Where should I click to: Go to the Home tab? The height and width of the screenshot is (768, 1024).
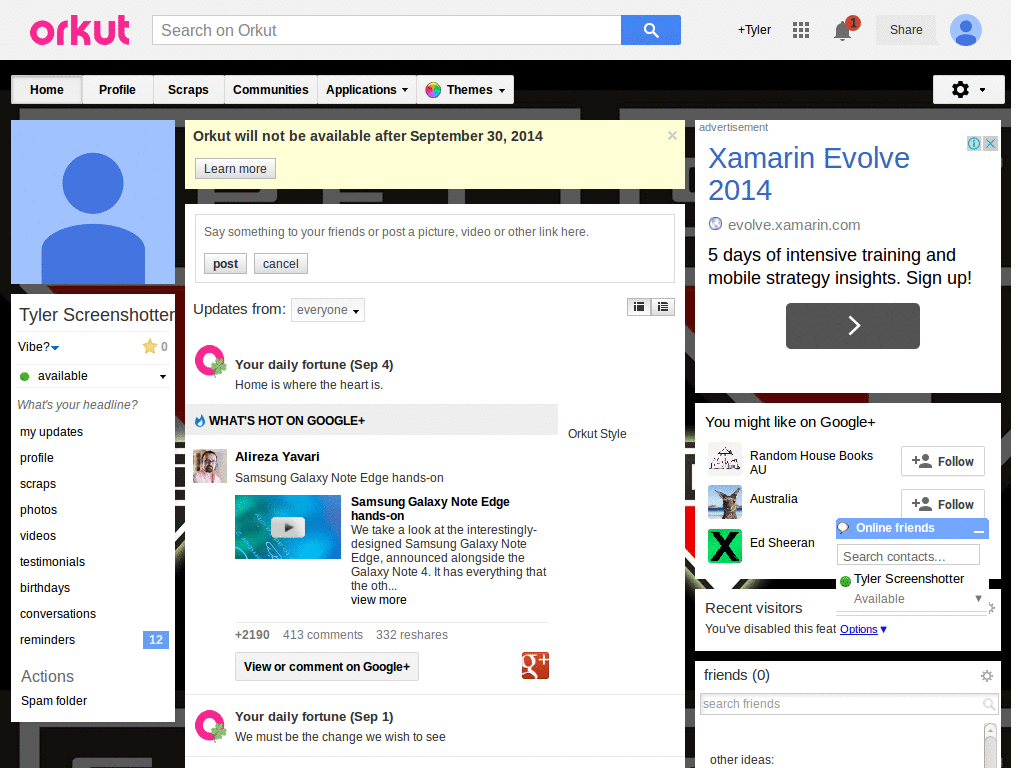point(47,89)
